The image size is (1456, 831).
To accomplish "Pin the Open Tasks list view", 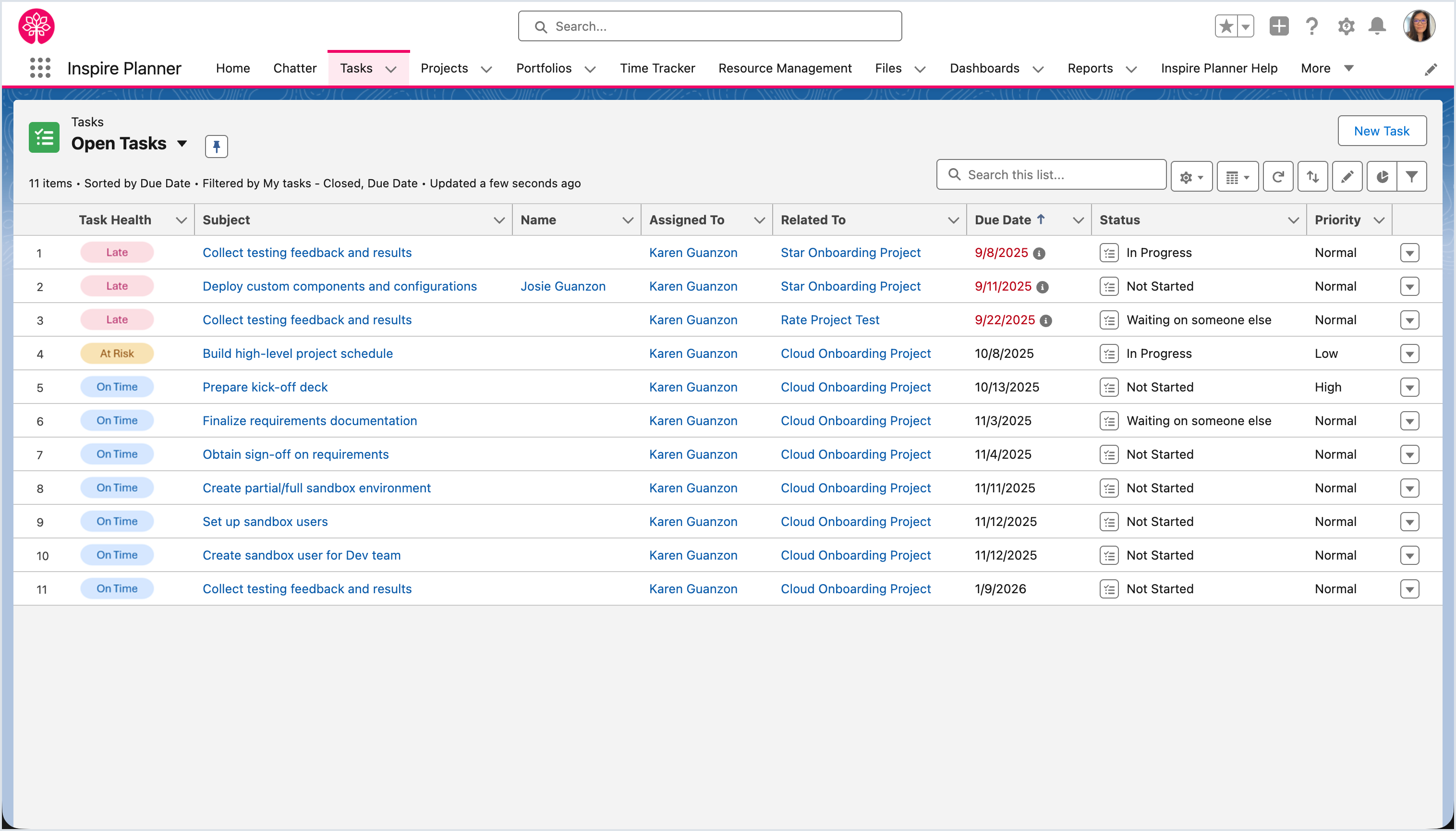I will (x=216, y=147).
